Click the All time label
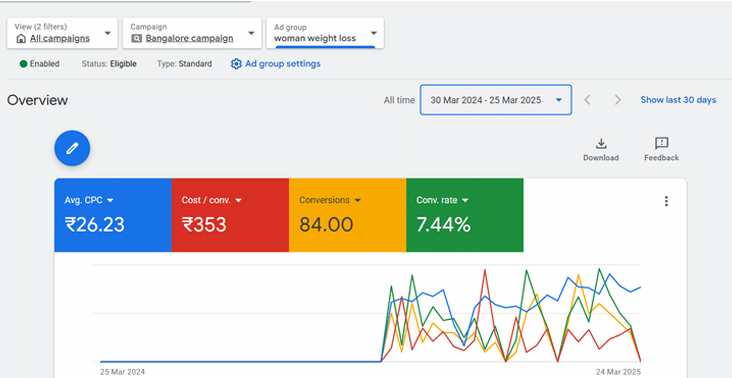The height and width of the screenshot is (378, 732). [399, 100]
